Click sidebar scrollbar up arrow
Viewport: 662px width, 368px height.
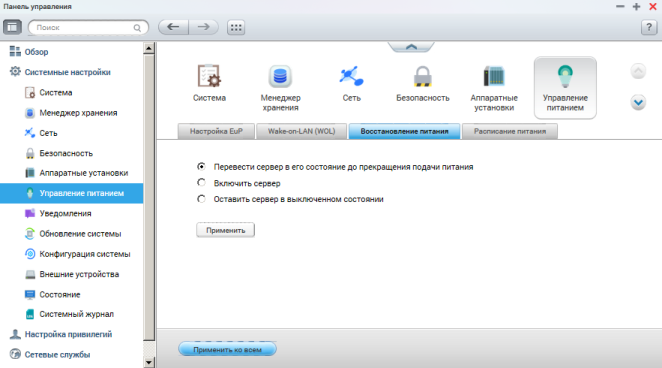[x=149, y=48]
